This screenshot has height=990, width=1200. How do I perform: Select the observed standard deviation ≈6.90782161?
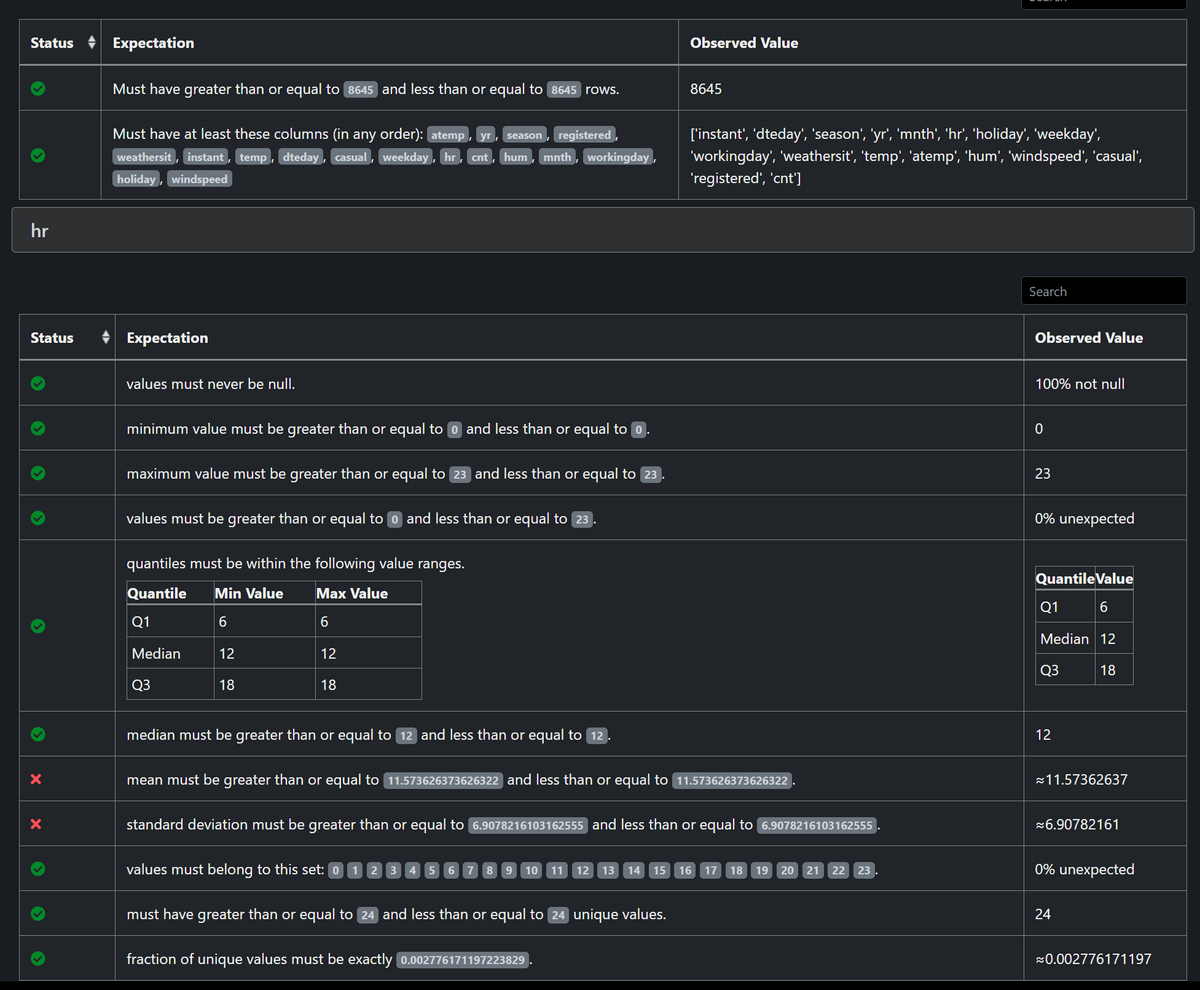1077,825
